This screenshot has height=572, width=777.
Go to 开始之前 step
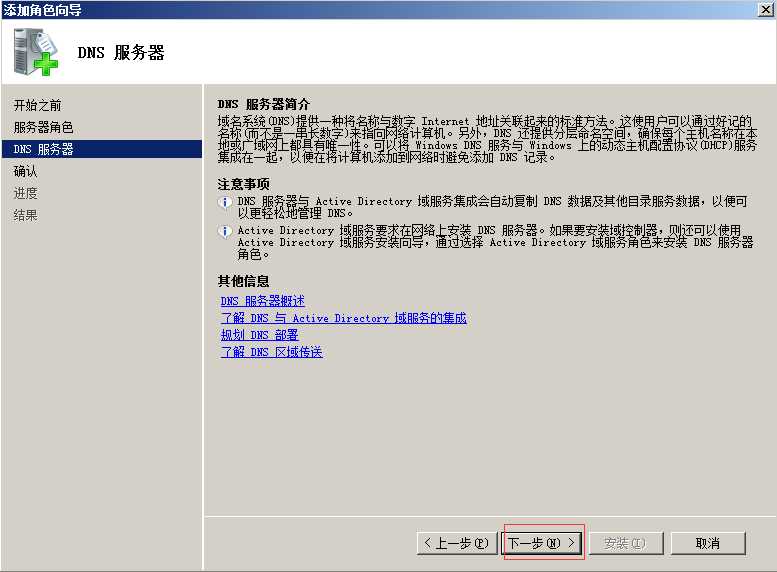click(38, 105)
